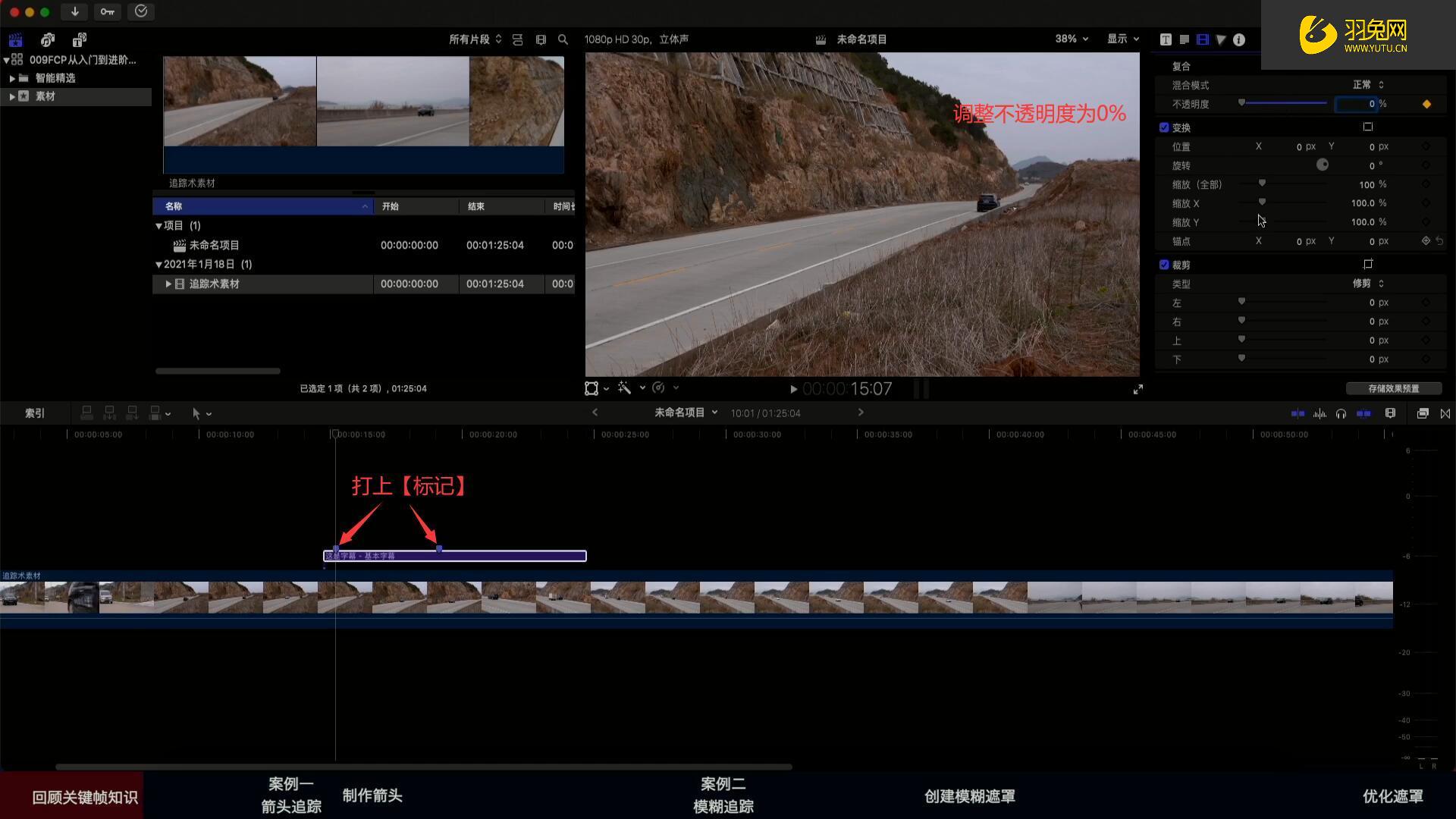Go back in timeline history arrow
Viewport: 1456px width, 819px height.
[x=595, y=413]
